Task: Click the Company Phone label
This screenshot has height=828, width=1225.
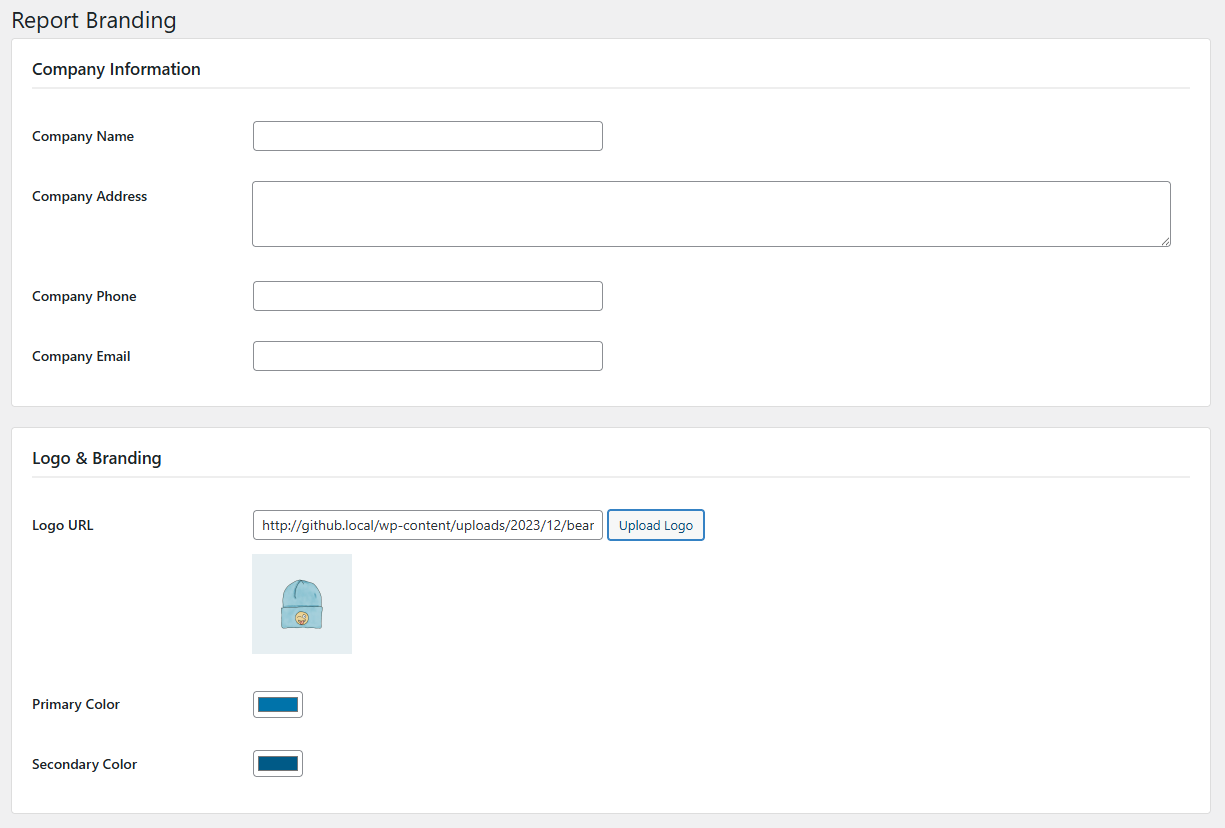Action: coord(84,296)
